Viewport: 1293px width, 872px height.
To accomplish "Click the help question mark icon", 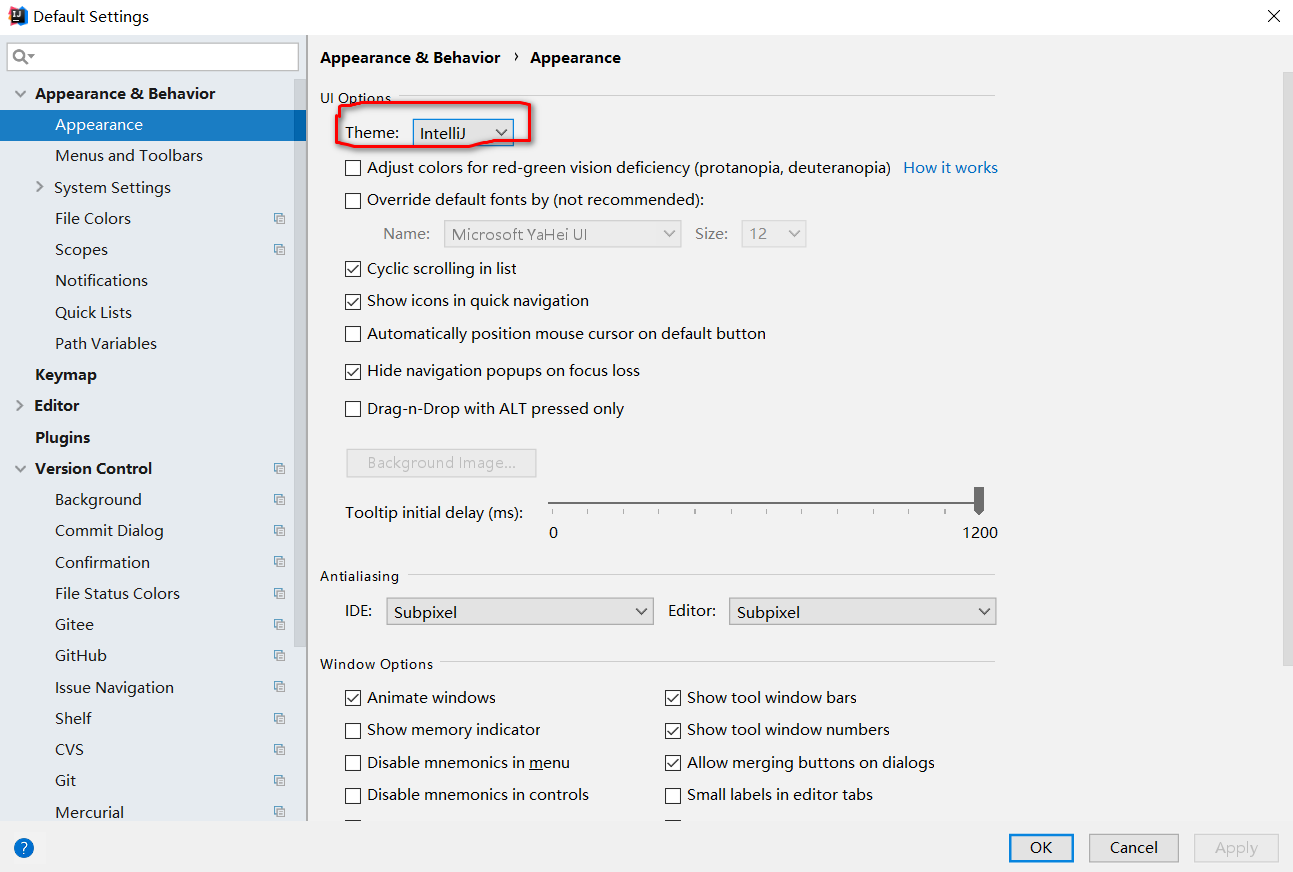I will [x=24, y=848].
